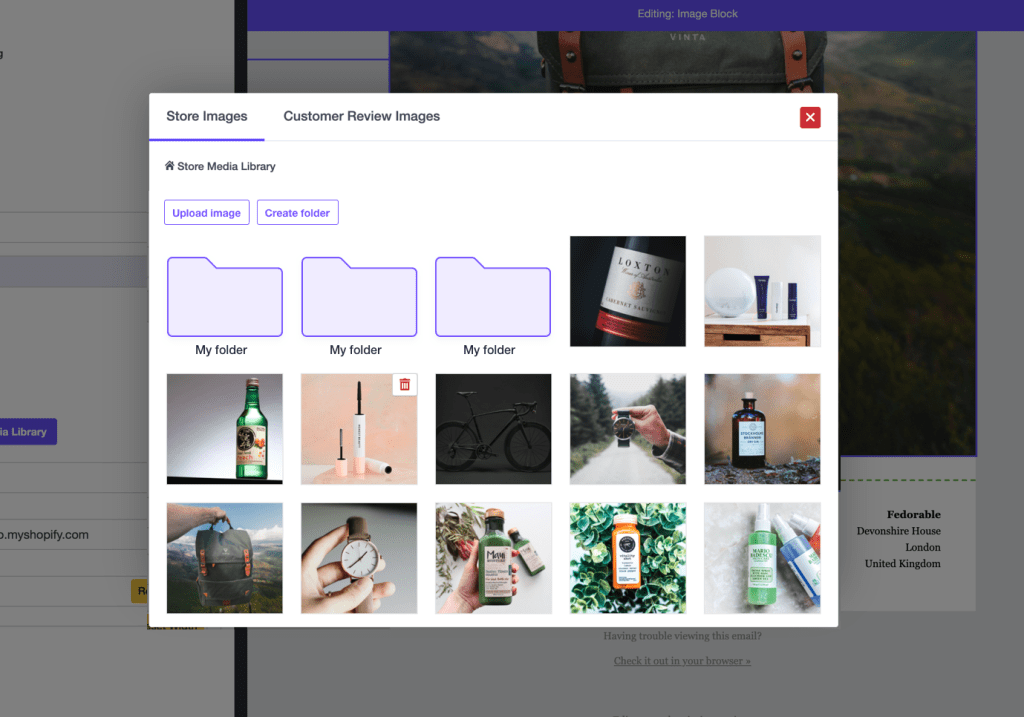
Task: Switch to Customer Review Images tab
Action: click(x=361, y=116)
